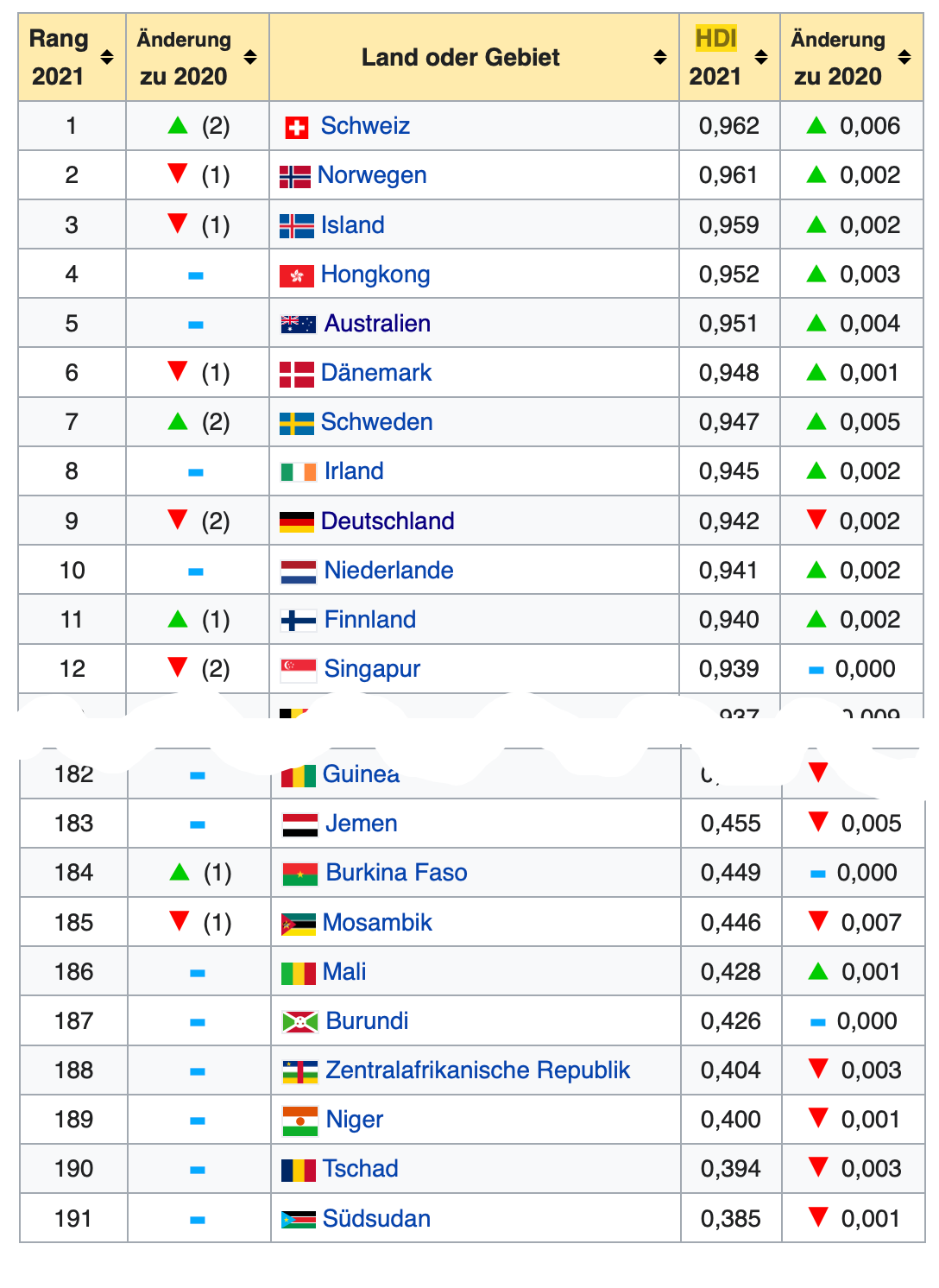Click the Südsudan flag icon
This screenshot has height=1288, width=939.
click(298, 1220)
